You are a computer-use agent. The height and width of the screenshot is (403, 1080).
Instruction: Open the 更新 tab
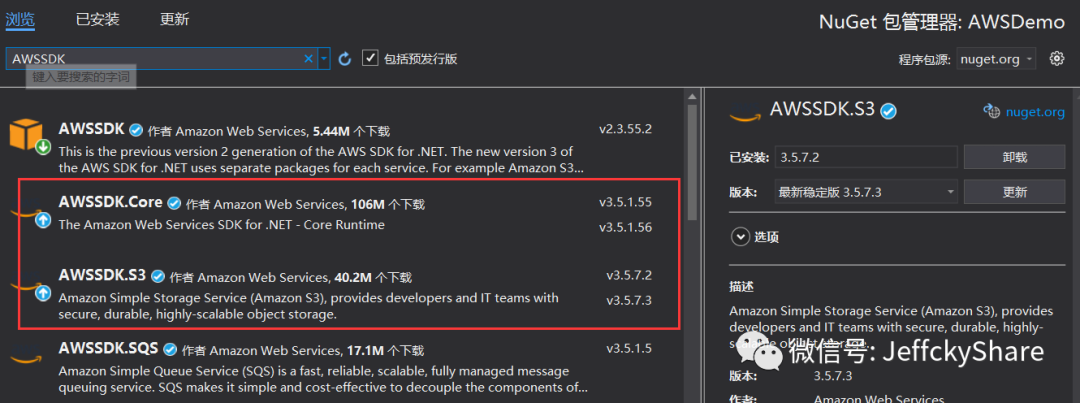click(174, 19)
